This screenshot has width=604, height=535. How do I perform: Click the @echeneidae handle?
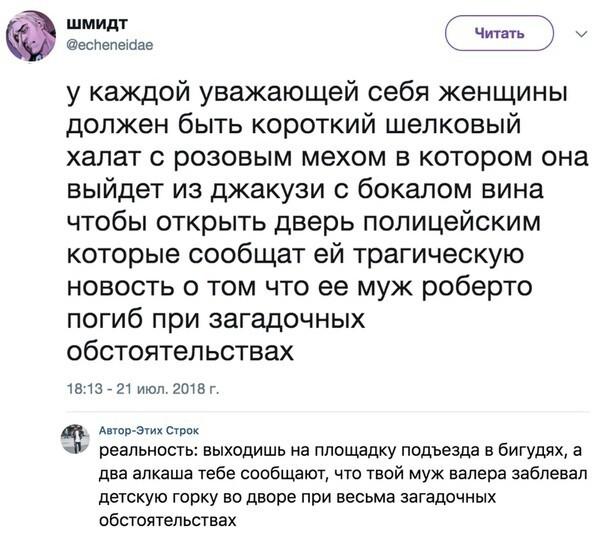(108, 44)
